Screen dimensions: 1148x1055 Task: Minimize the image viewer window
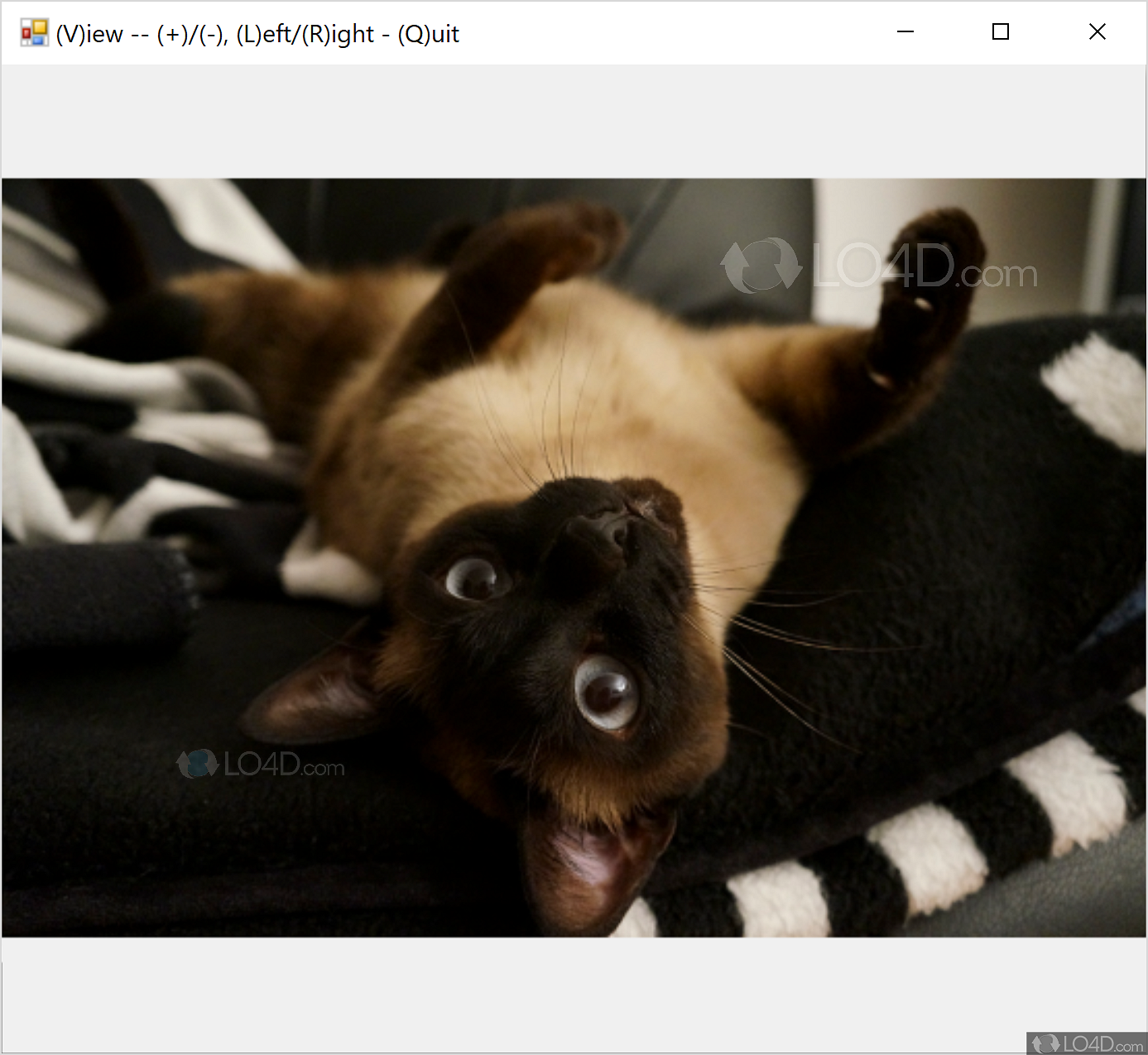(905, 32)
